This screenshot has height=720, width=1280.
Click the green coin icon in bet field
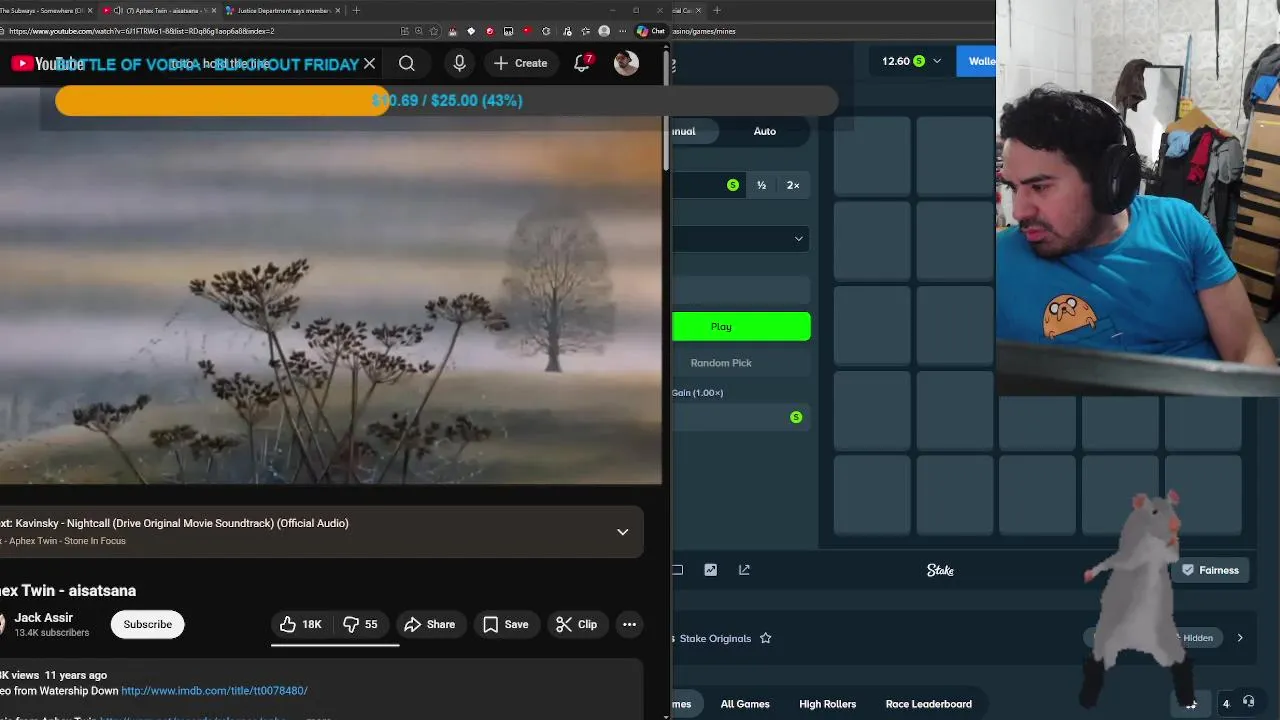(733, 185)
